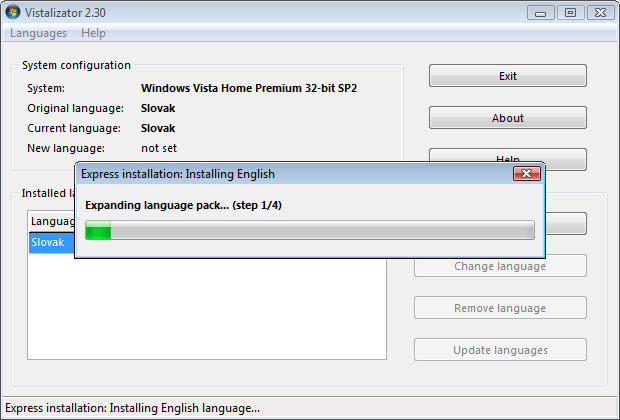
Task: Click the partially hidden Help button
Action: (x=507, y=155)
